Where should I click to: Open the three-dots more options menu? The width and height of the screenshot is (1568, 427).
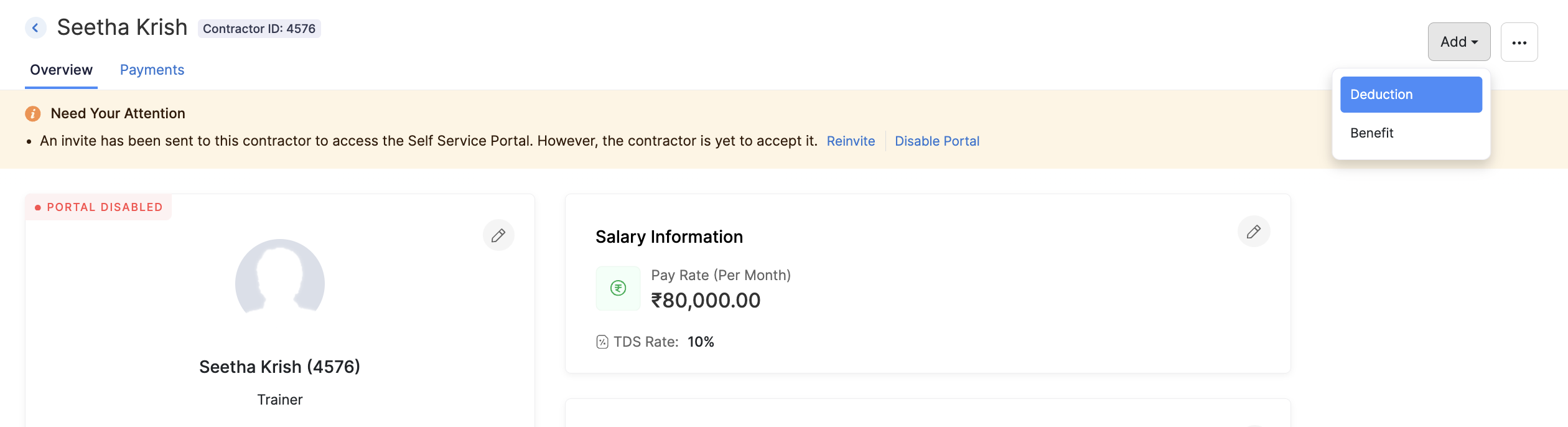[x=1519, y=42]
